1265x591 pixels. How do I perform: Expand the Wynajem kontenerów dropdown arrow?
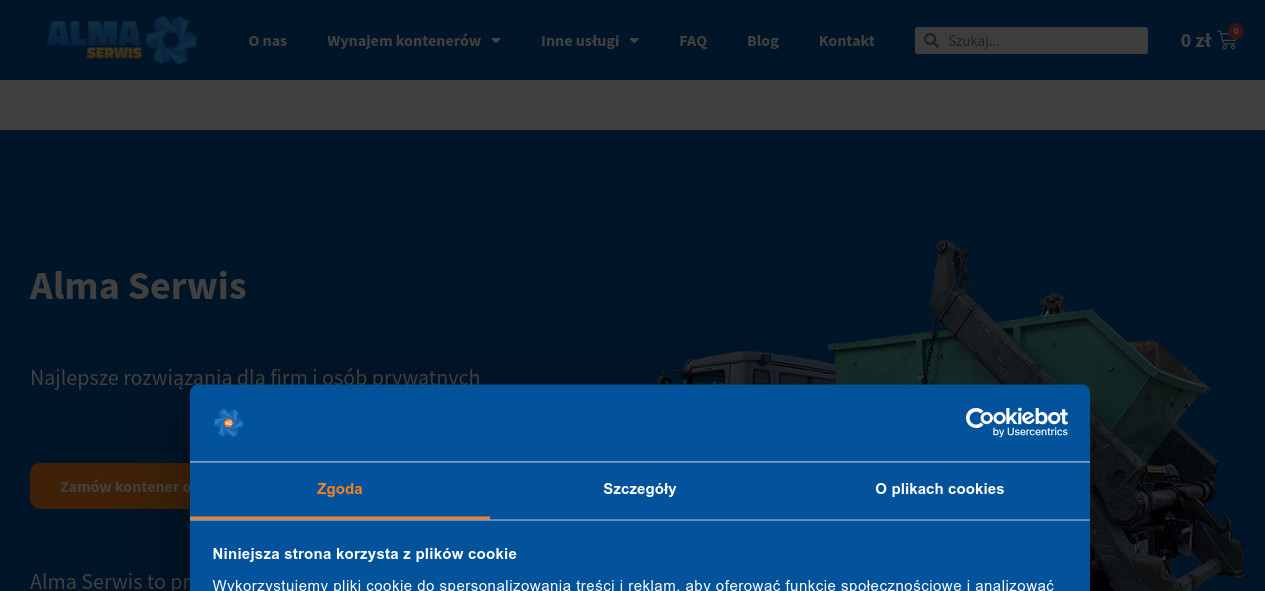496,41
